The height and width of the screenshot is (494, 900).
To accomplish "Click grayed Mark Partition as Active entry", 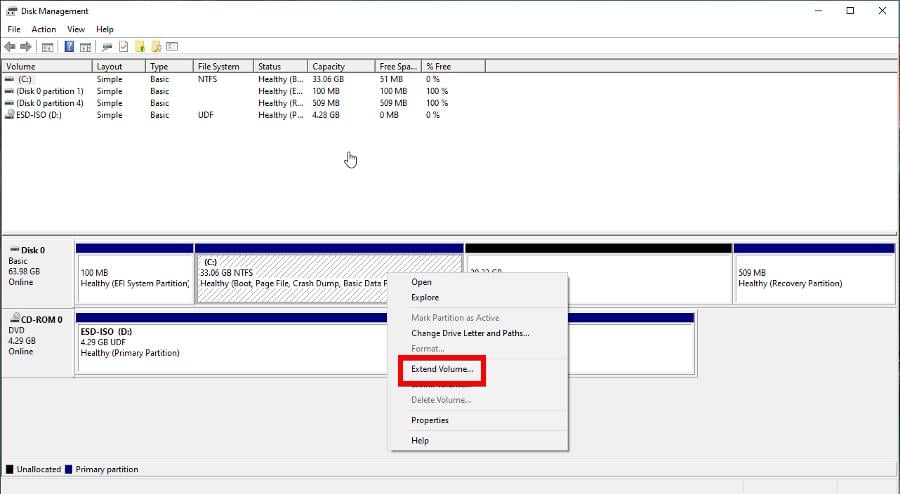I will (x=455, y=318).
